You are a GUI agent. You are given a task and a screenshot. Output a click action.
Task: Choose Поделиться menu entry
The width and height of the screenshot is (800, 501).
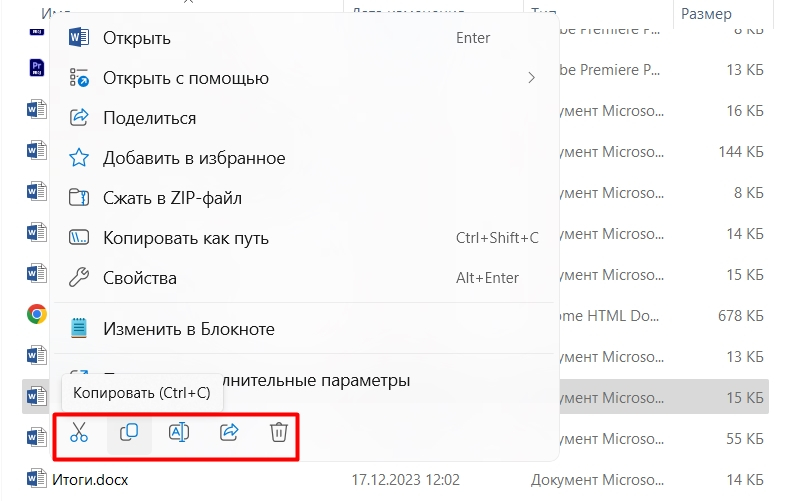(149, 118)
